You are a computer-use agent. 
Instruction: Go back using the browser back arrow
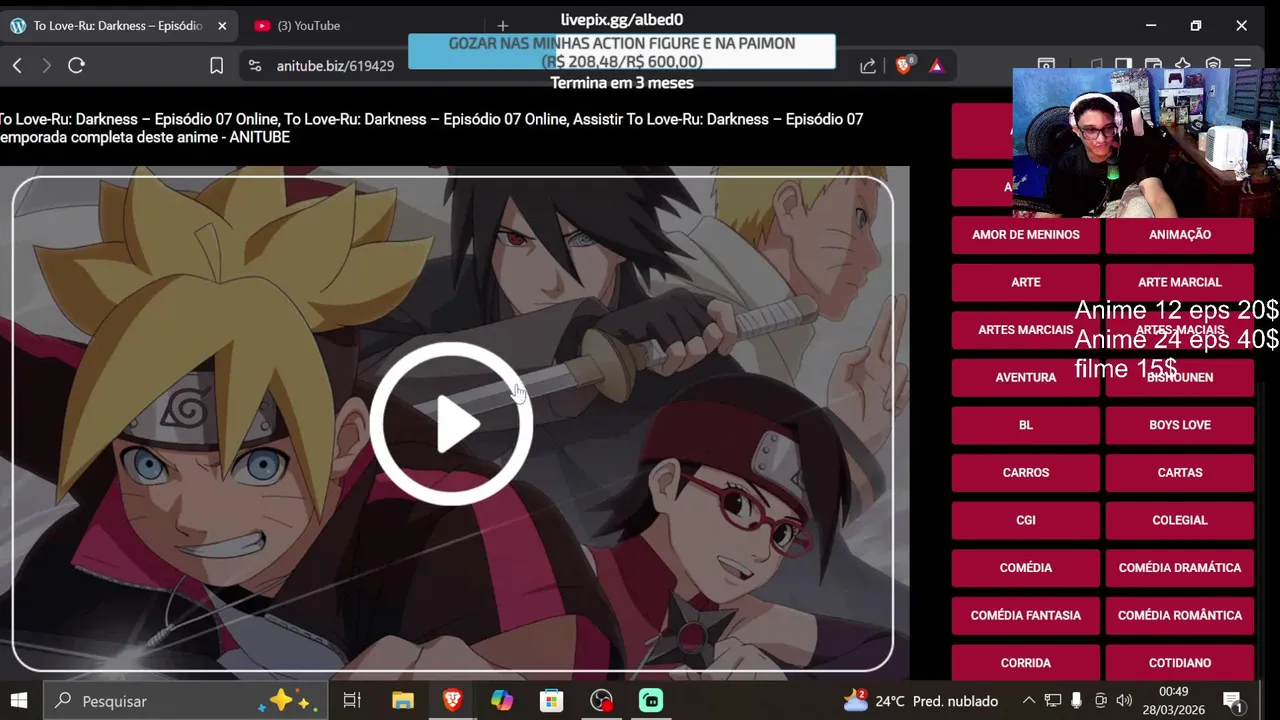(x=17, y=66)
